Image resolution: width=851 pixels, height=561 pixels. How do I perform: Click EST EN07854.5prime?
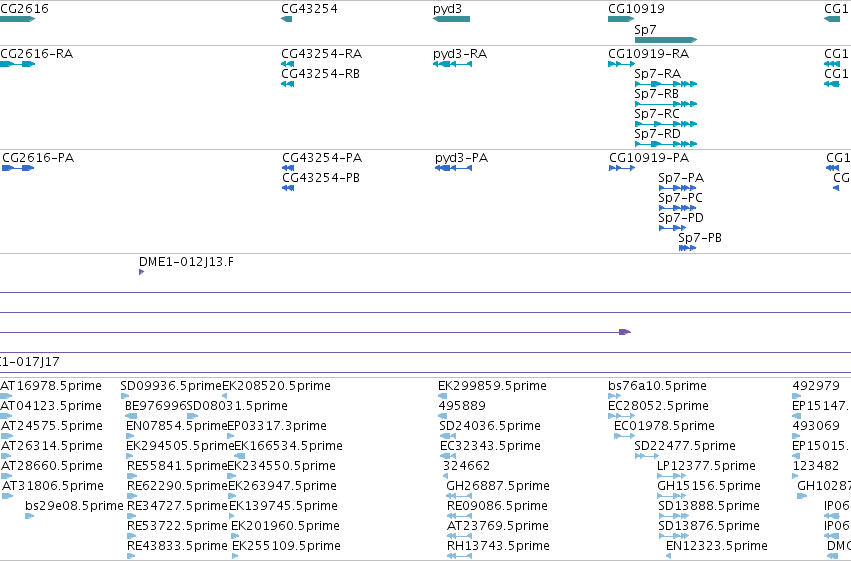[176, 426]
